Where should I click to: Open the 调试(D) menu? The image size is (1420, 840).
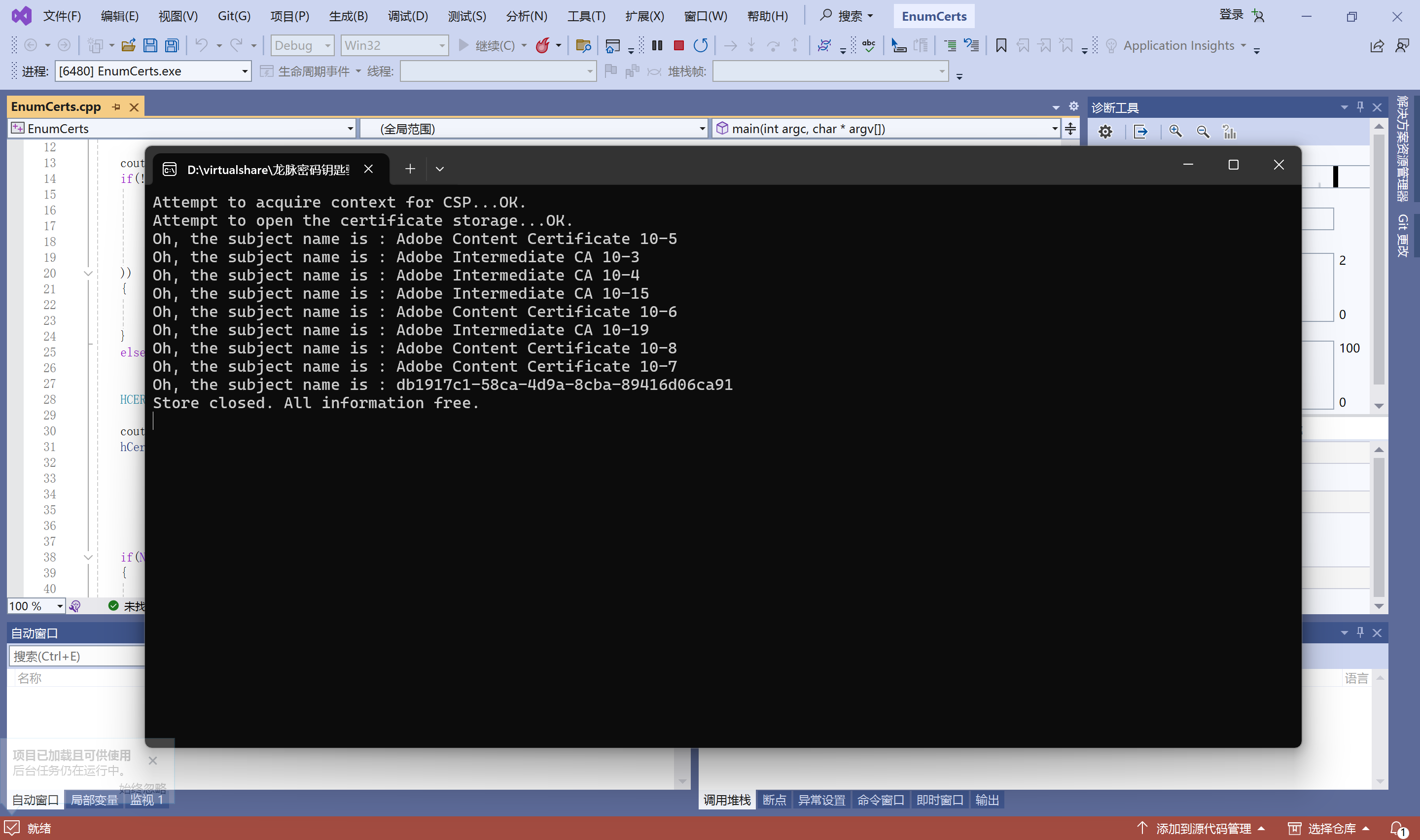(407, 16)
